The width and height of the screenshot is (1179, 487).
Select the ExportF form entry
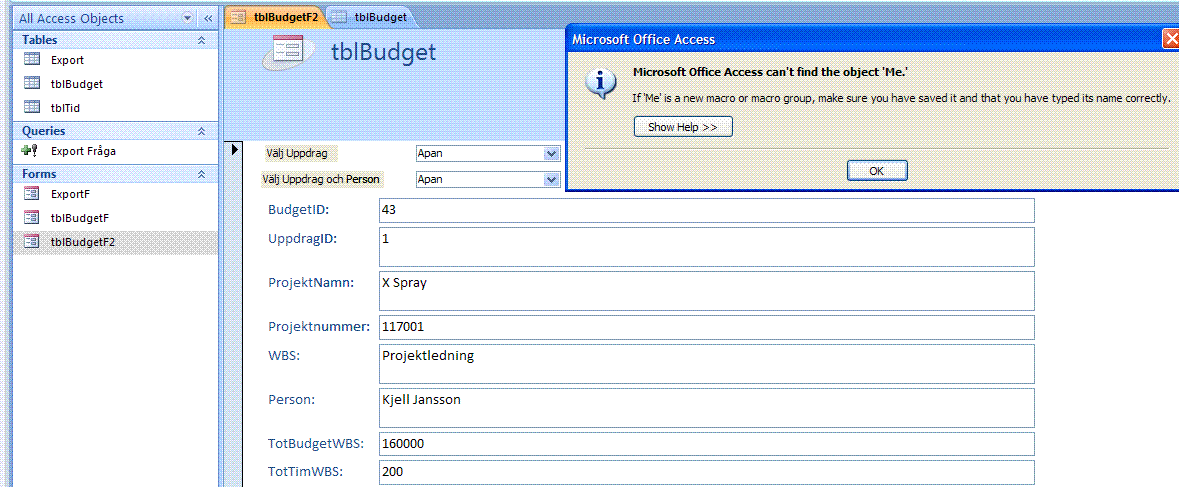115,194
